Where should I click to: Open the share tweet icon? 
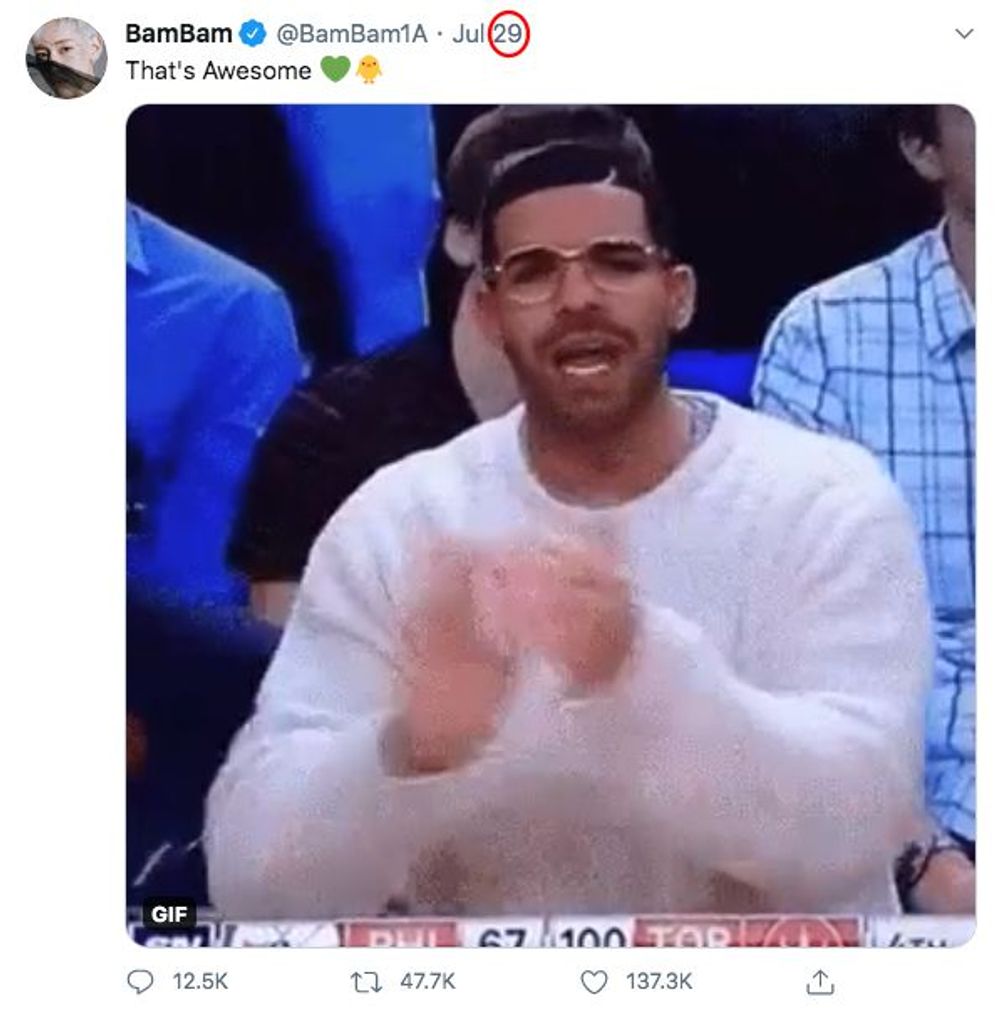pos(820,982)
